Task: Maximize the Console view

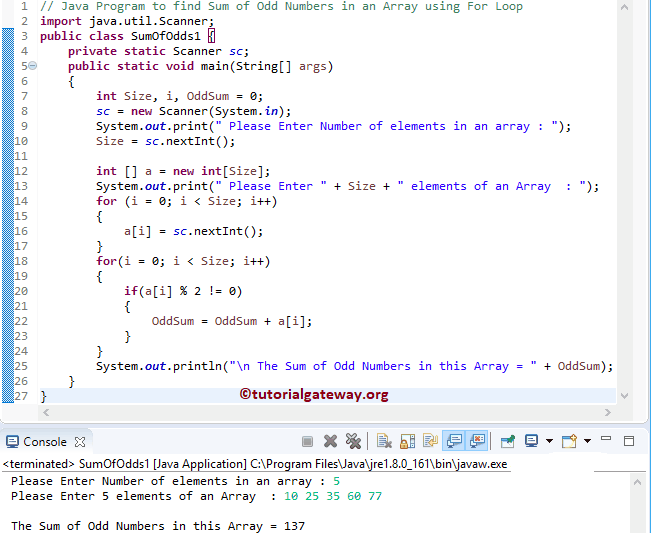Action: click(x=629, y=441)
